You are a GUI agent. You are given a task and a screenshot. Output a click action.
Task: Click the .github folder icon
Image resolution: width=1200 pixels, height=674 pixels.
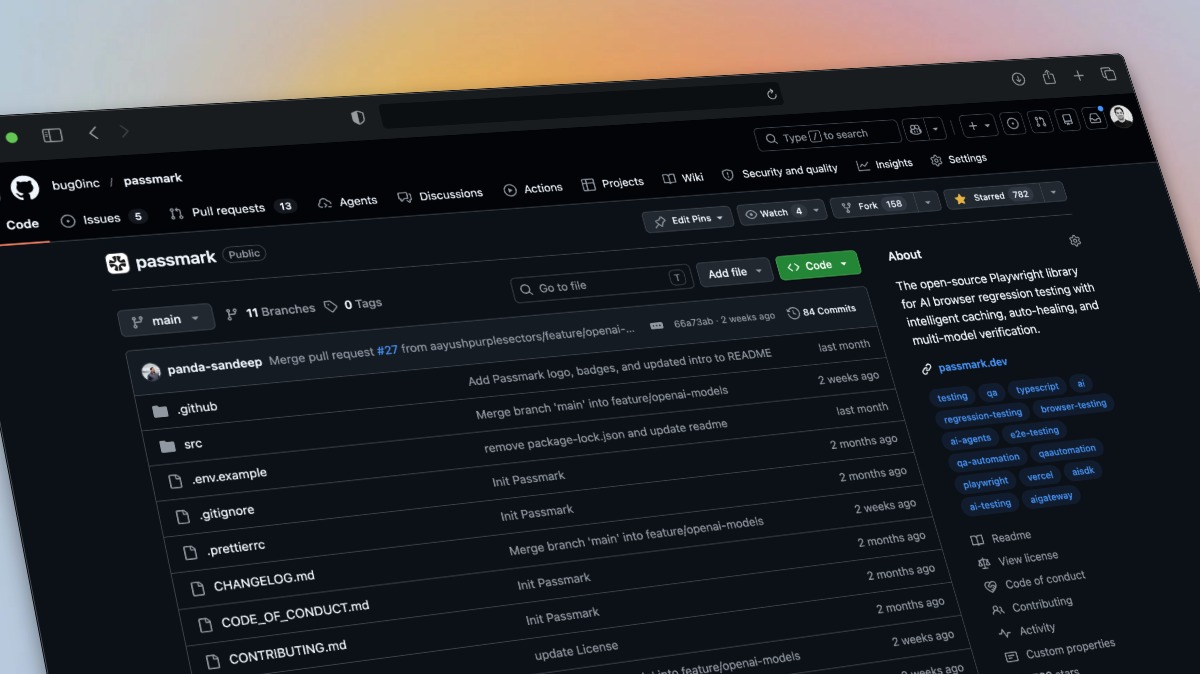point(160,411)
